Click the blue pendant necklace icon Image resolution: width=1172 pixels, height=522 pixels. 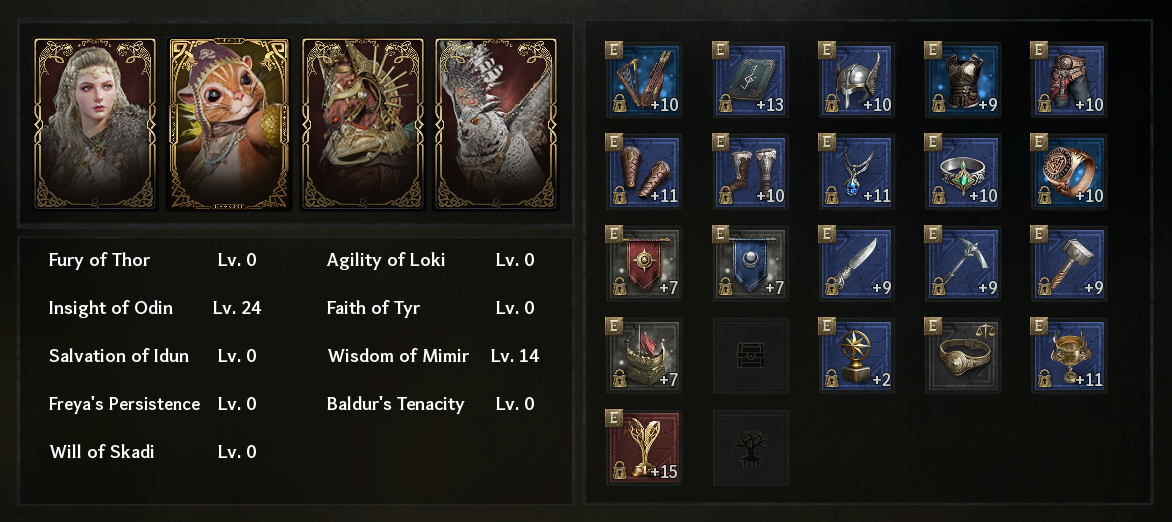point(857,171)
